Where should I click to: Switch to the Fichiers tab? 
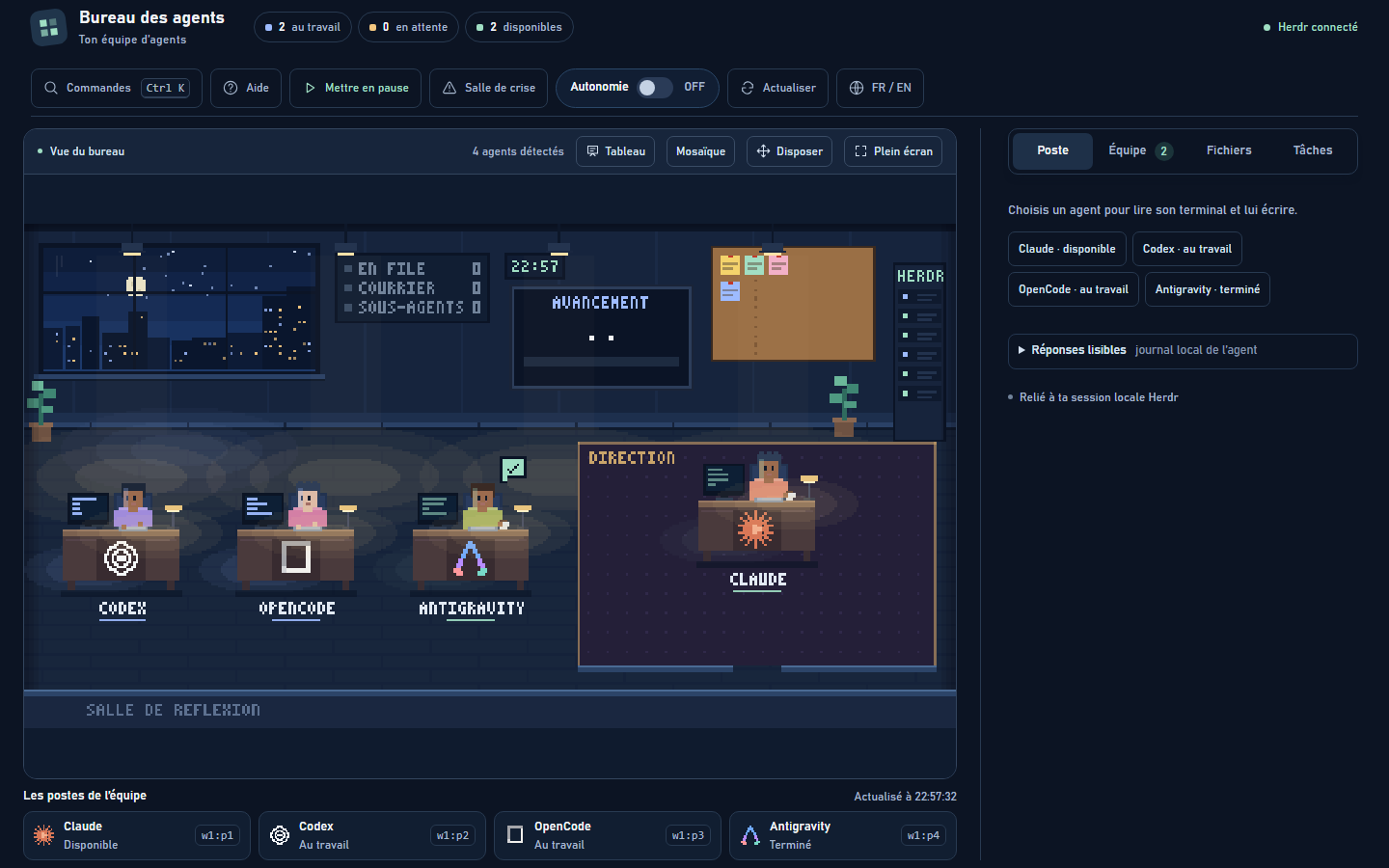[1229, 150]
